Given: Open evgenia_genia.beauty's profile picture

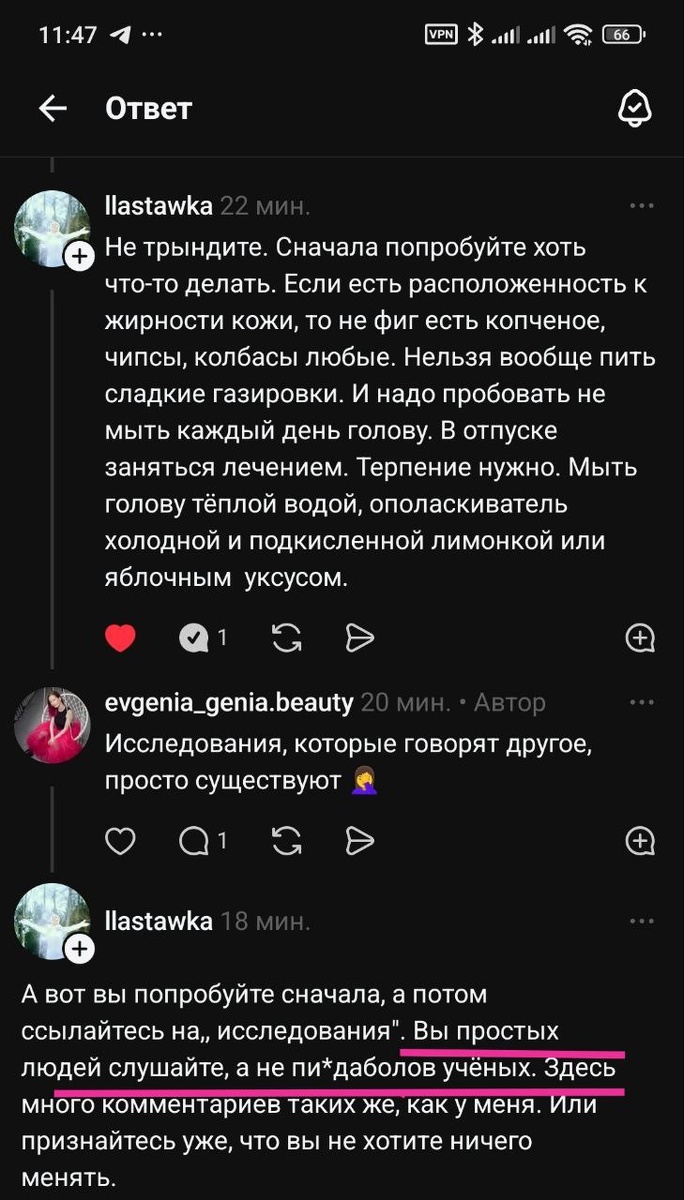Looking at the screenshot, I should click(53, 724).
